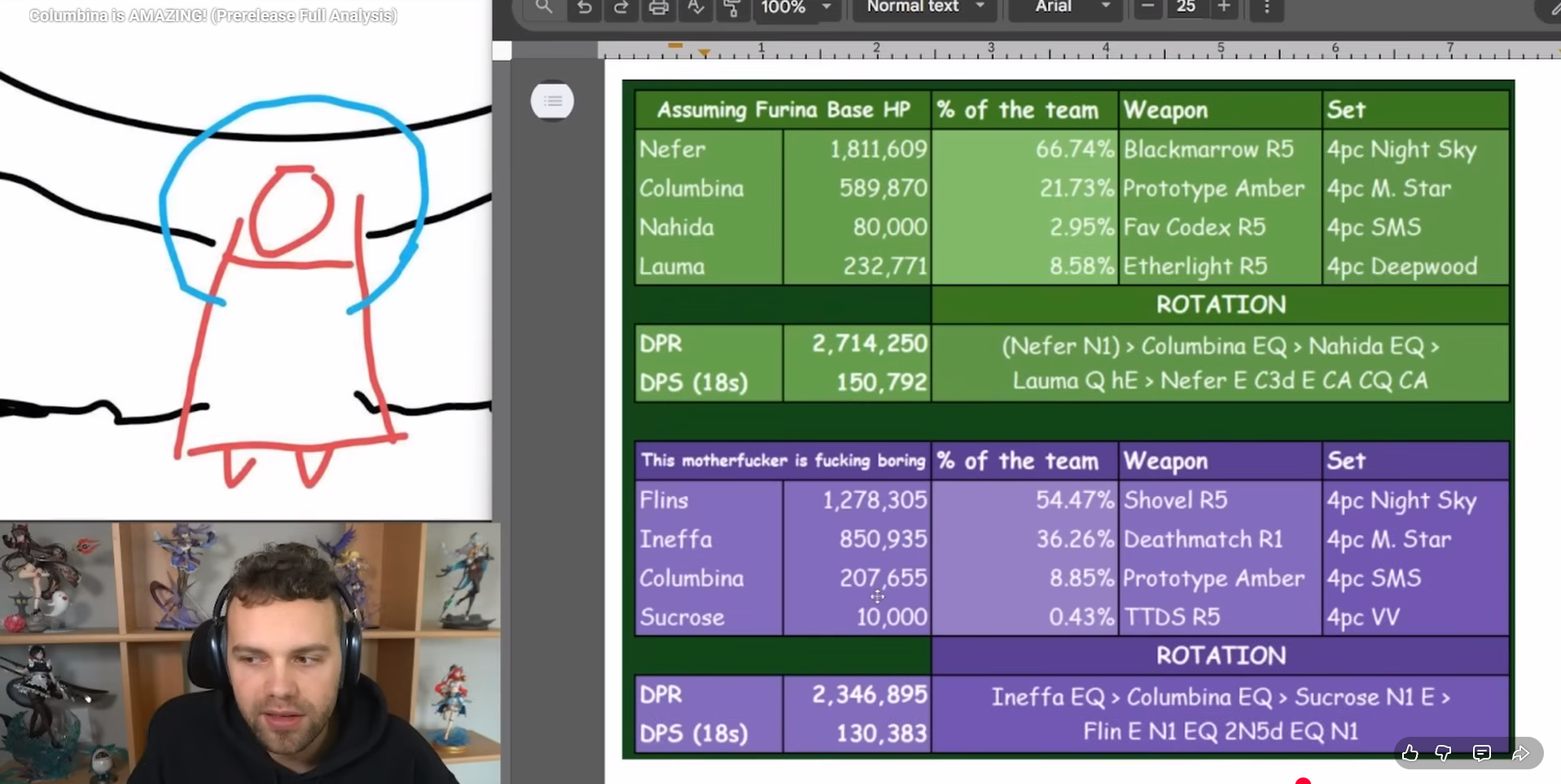This screenshot has width=1561, height=784.
Task: Select the 'Ineffa' name cell
Action: 709,539
